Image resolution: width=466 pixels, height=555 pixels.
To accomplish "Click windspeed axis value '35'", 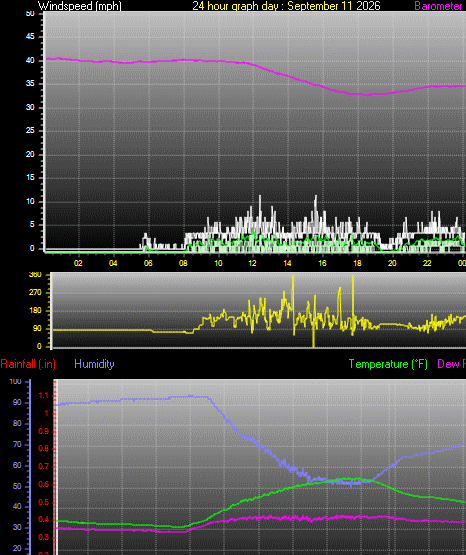I will tap(30, 84).
